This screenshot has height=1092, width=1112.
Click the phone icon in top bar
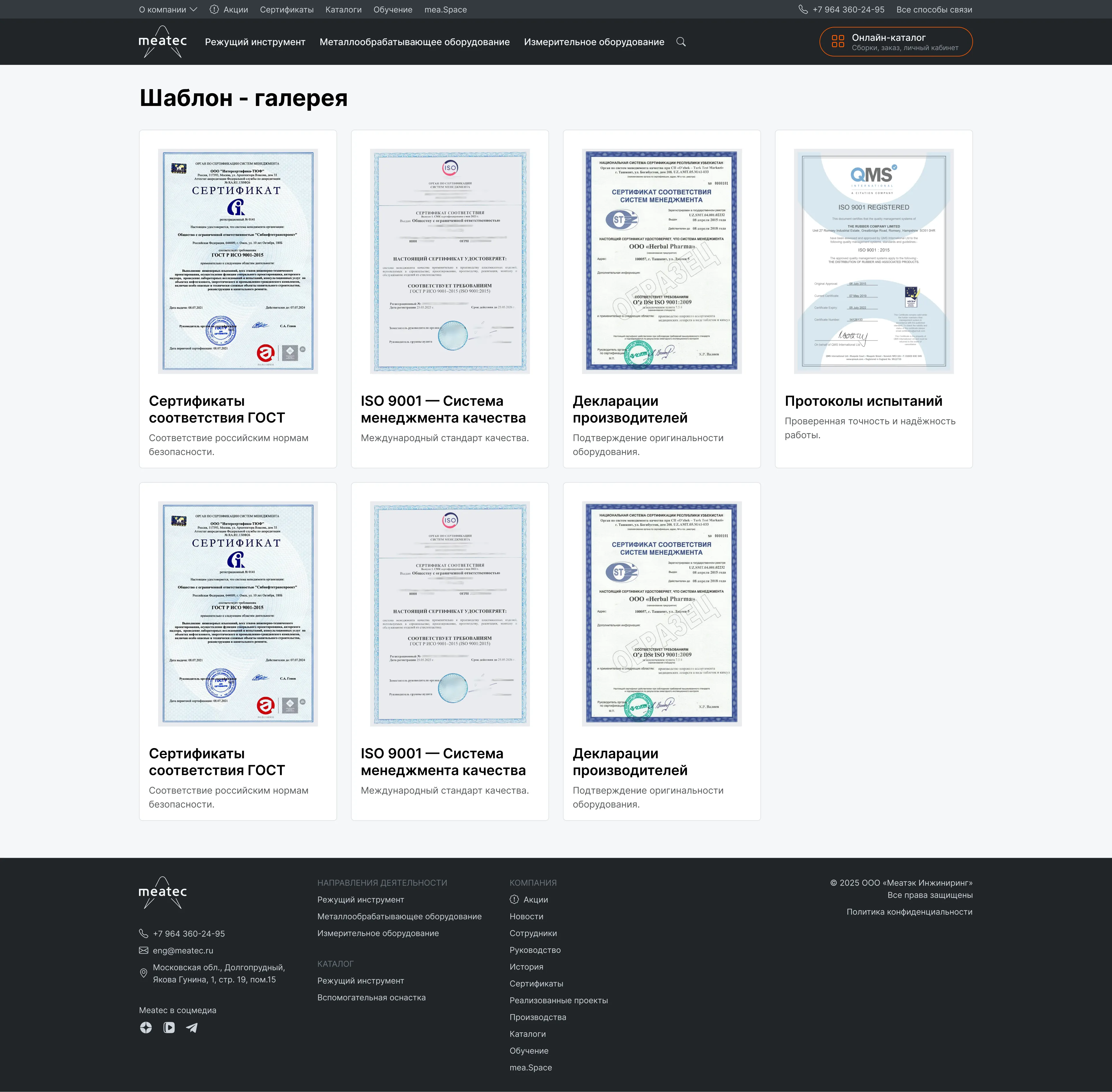coord(803,10)
